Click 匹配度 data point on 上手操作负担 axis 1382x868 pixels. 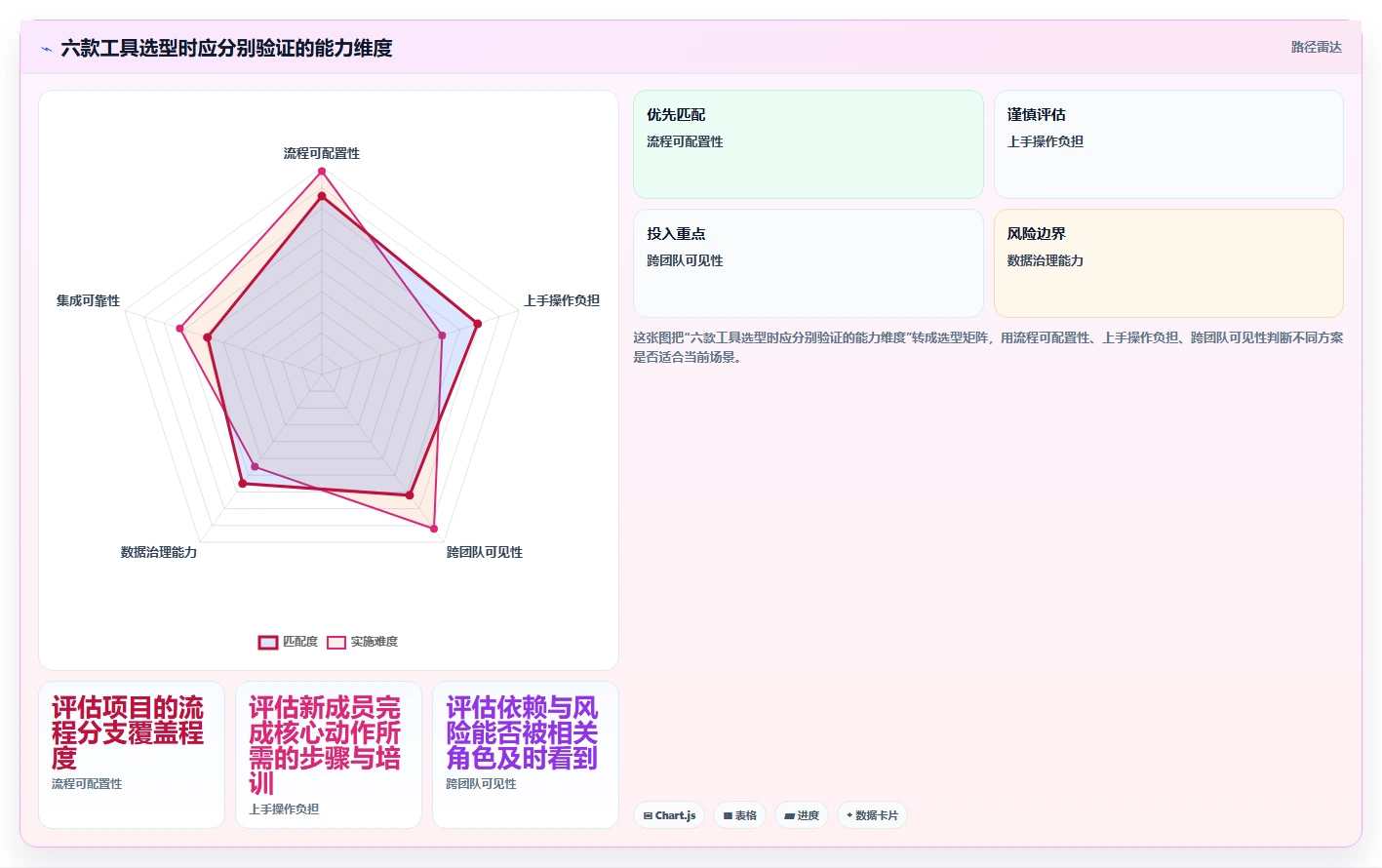477,324
